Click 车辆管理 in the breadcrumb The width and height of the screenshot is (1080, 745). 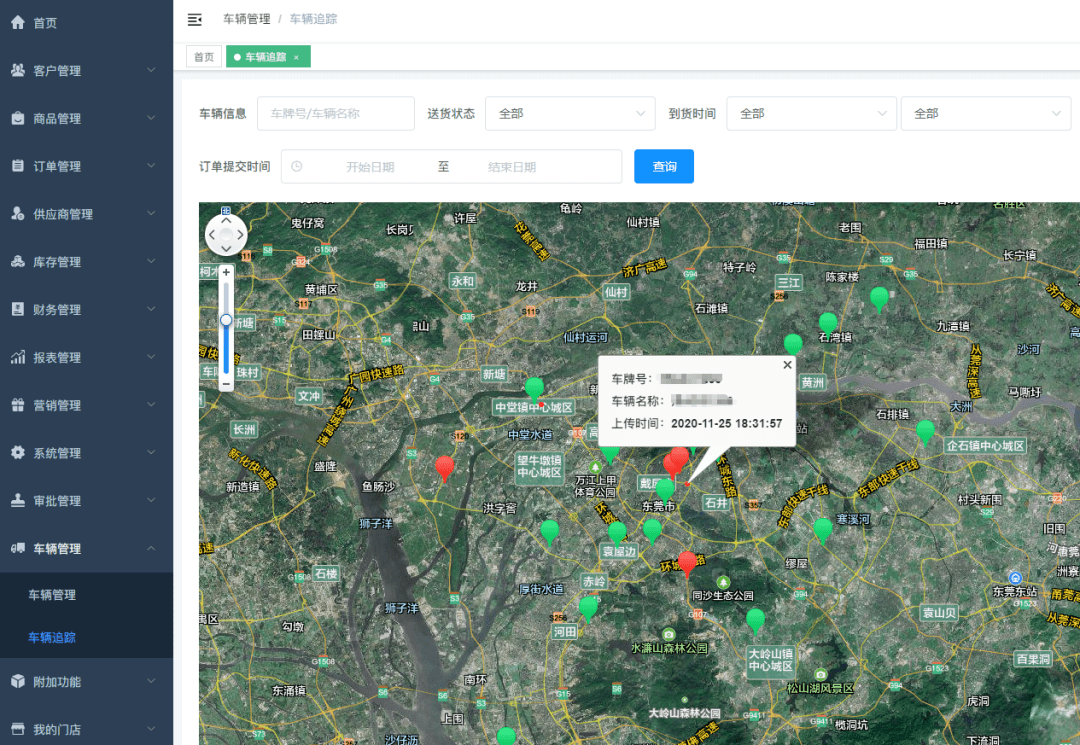pos(246,19)
